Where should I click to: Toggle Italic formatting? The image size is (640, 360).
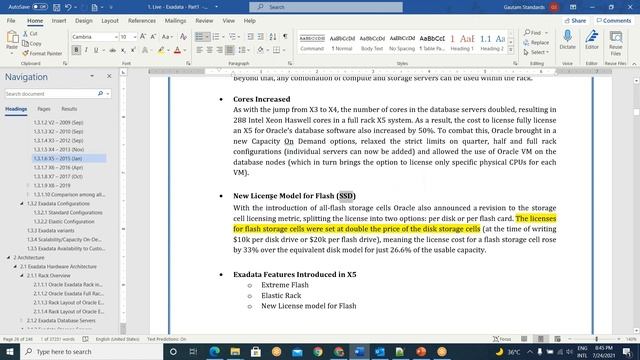tap(86, 50)
